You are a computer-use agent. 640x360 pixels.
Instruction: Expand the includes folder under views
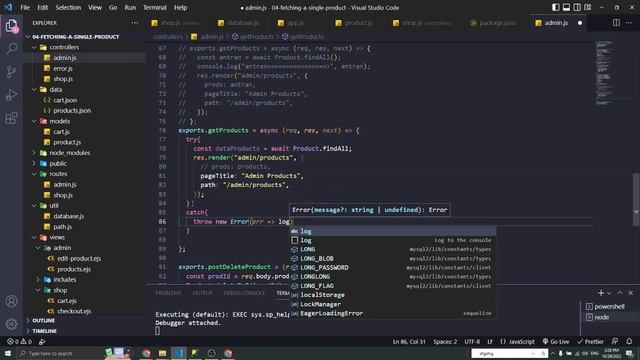click(x=38, y=280)
